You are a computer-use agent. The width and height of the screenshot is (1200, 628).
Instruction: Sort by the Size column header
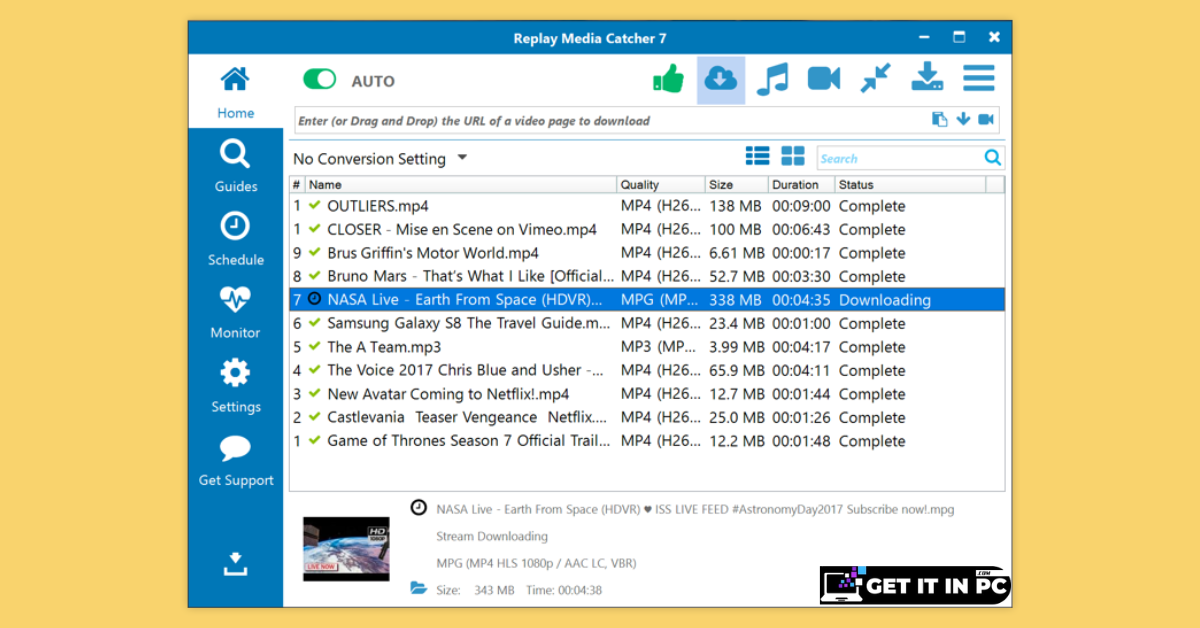pyautogui.click(x=737, y=184)
